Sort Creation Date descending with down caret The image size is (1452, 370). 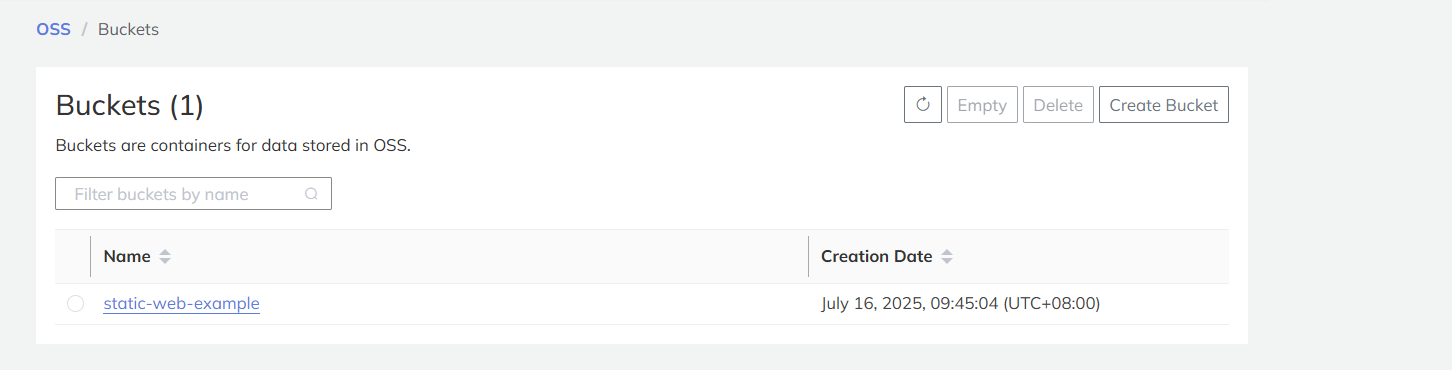coord(947,261)
